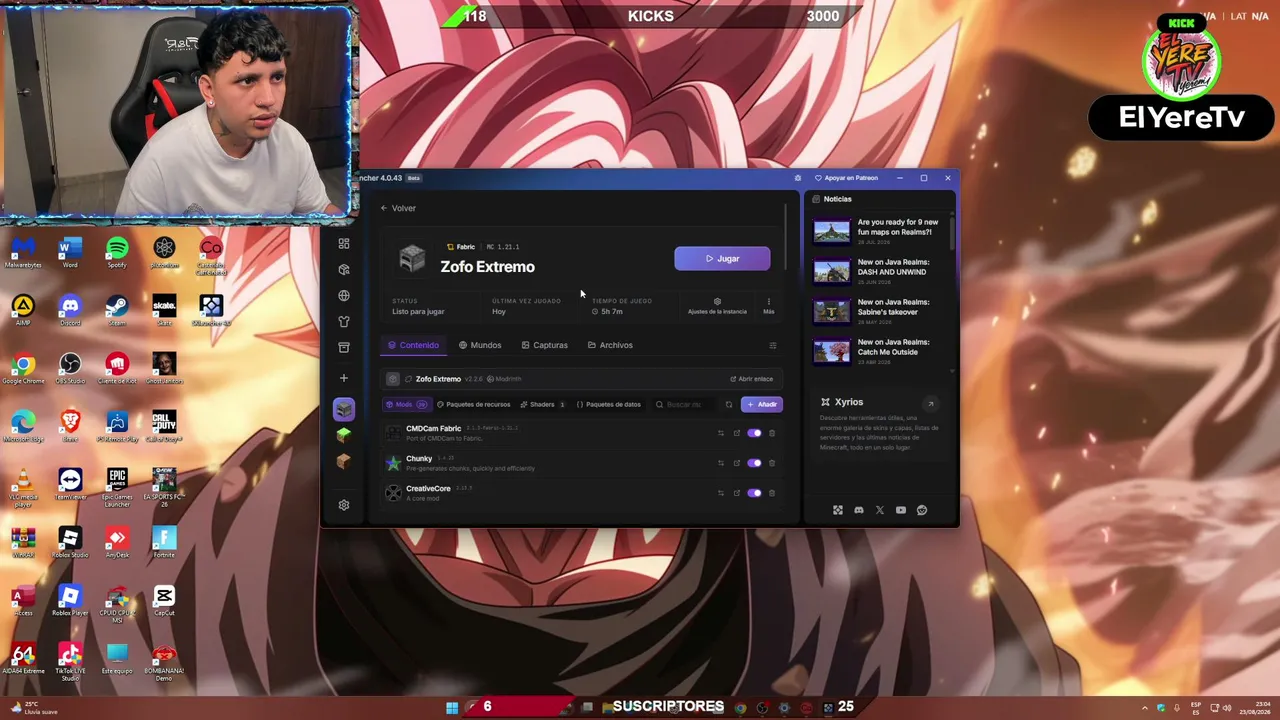Open Google Chrome desktop shortcut
1280x720 pixels.
23,368
